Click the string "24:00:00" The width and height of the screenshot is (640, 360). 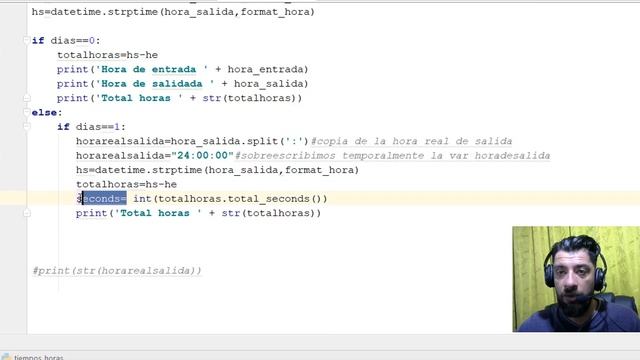[202, 156]
